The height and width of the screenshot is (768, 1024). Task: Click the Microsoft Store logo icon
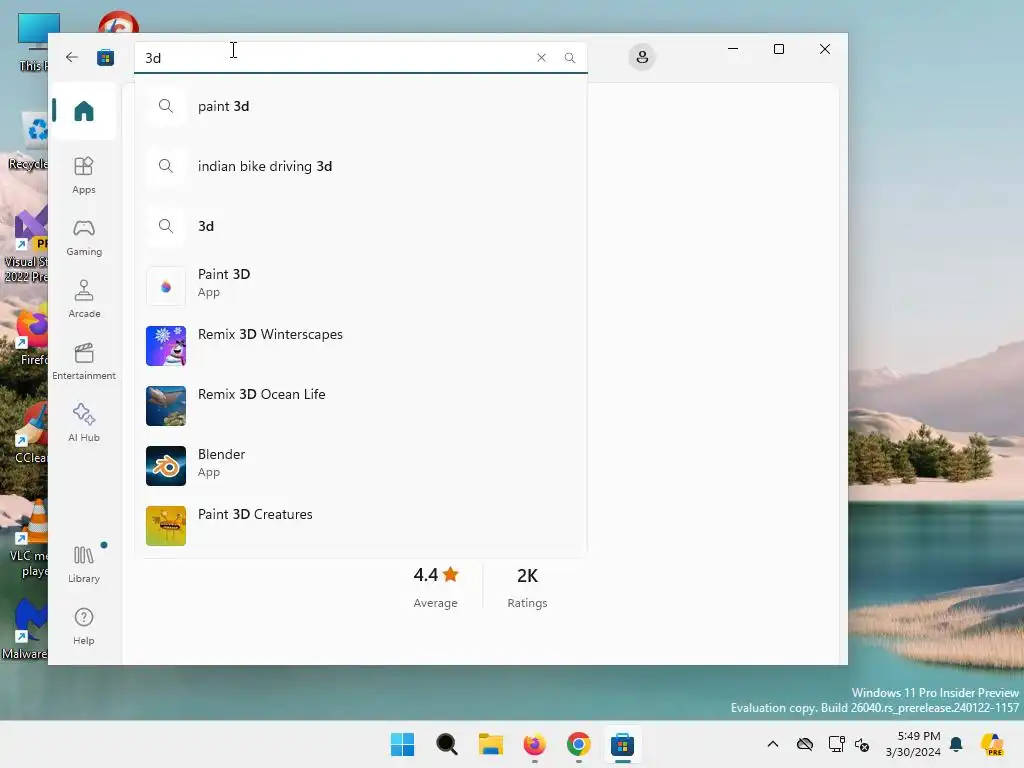(x=105, y=57)
